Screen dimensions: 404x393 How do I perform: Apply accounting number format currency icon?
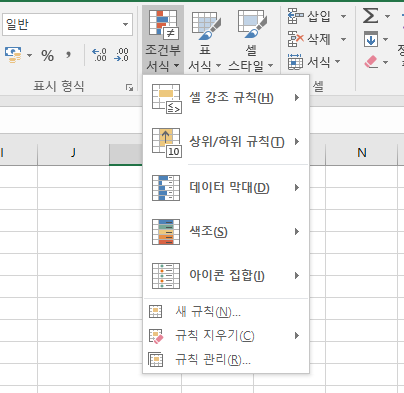pyautogui.click(x=13, y=55)
